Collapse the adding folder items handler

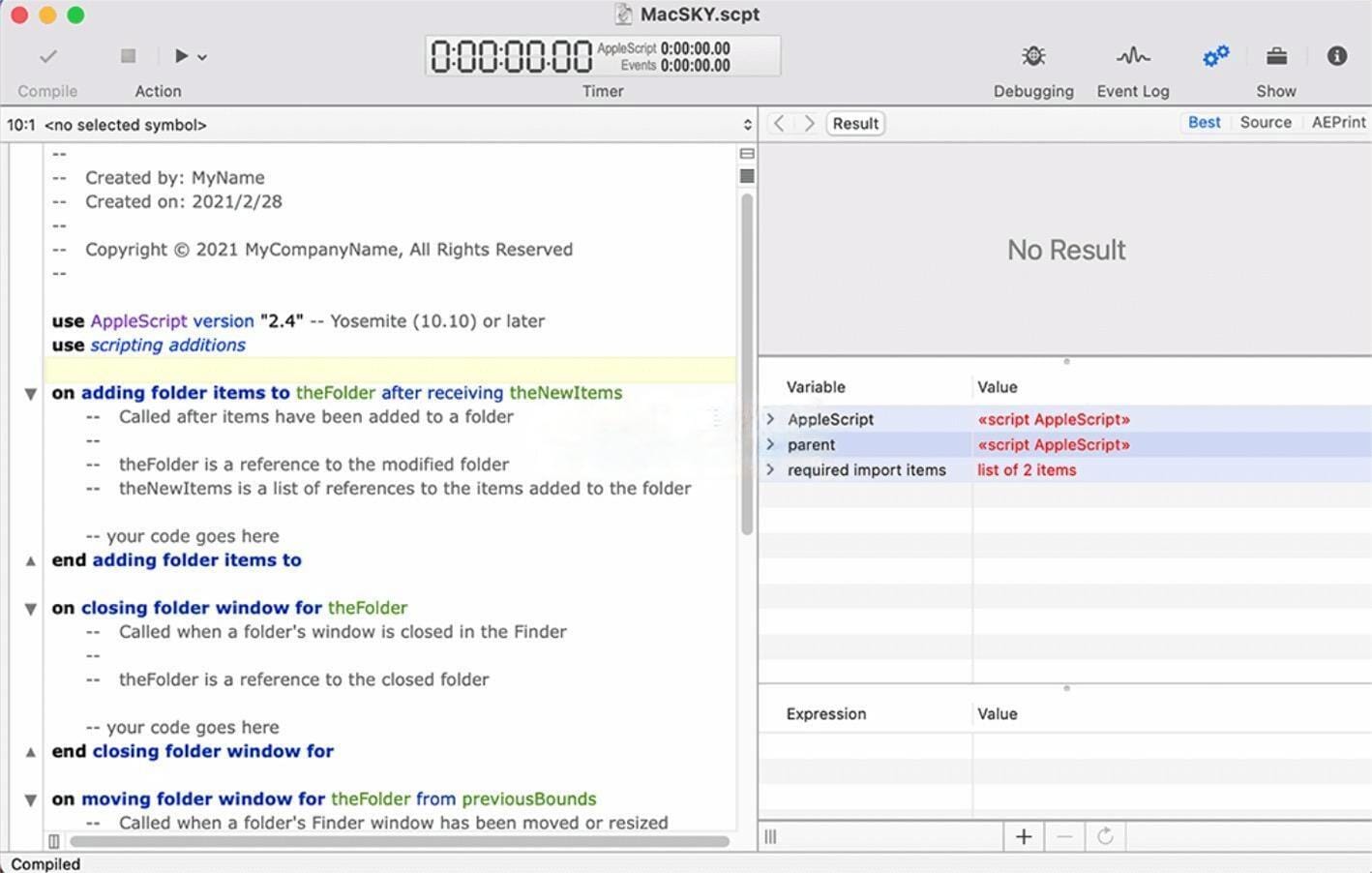point(30,394)
